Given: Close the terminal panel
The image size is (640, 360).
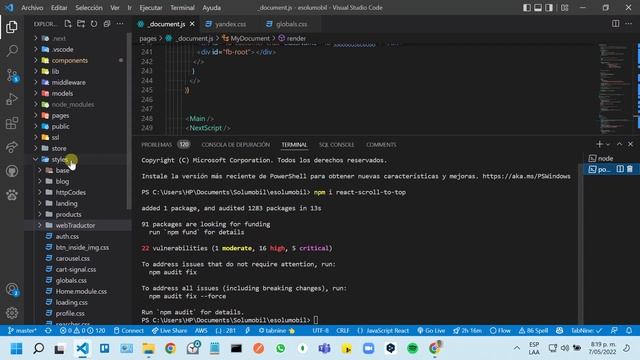Looking at the screenshot, I should (631, 144).
